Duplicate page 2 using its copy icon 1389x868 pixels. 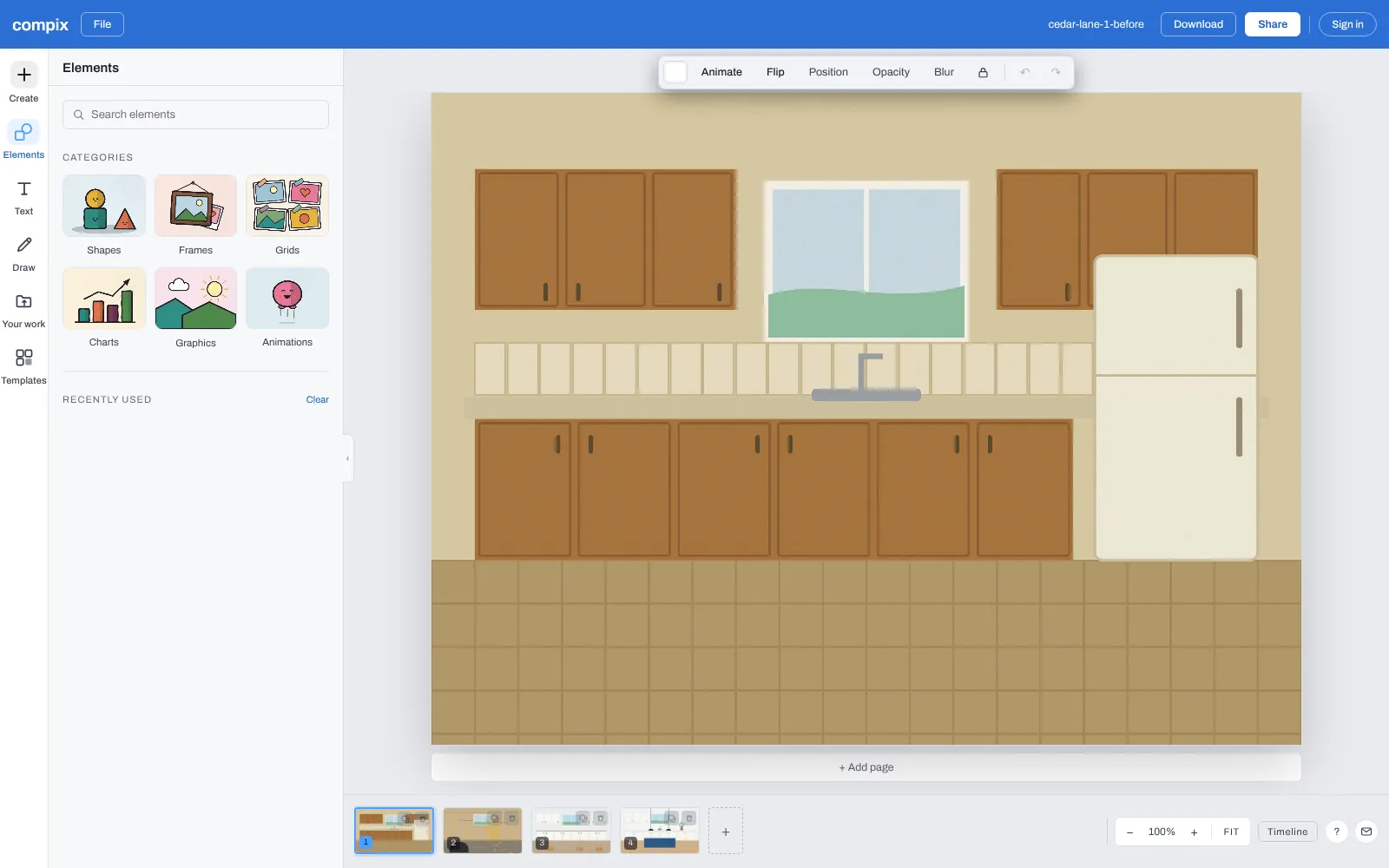click(495, 819)
